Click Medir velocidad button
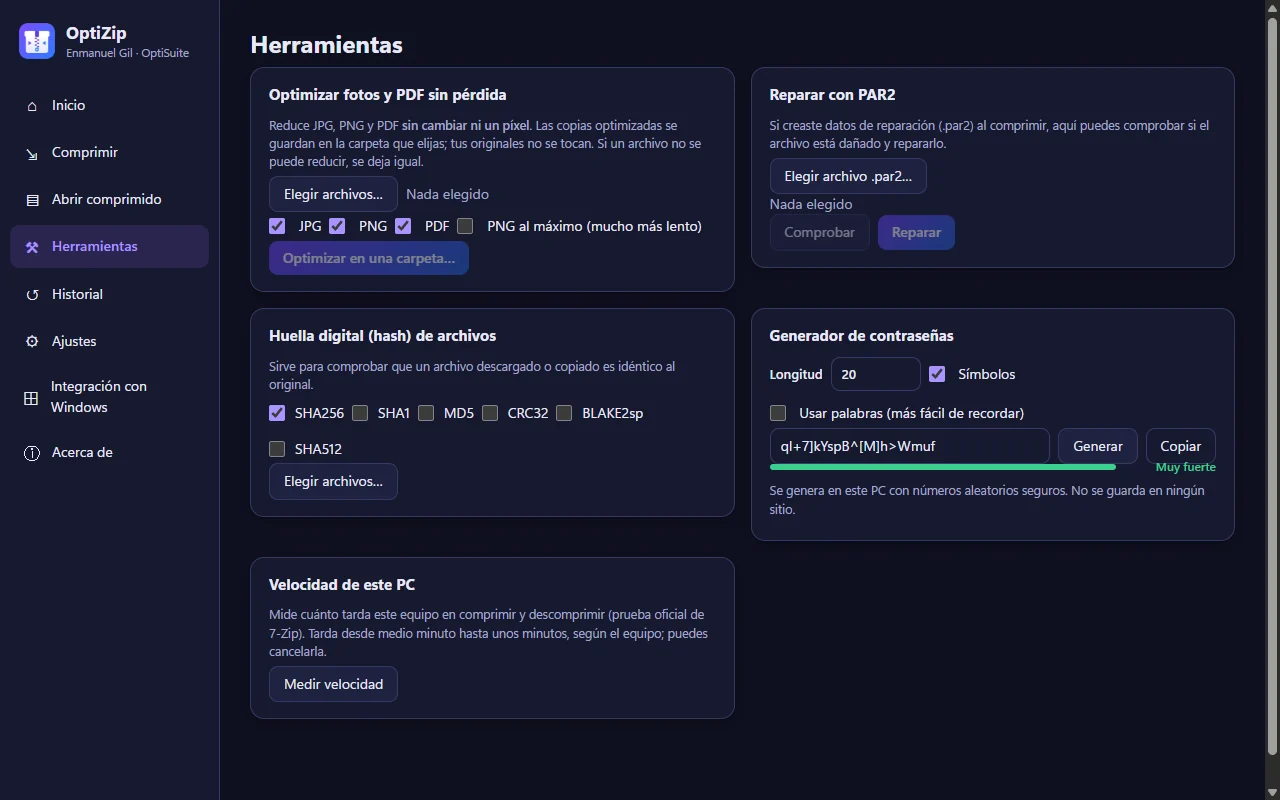This screenshot has height=800, width=1280. [333, 684]
